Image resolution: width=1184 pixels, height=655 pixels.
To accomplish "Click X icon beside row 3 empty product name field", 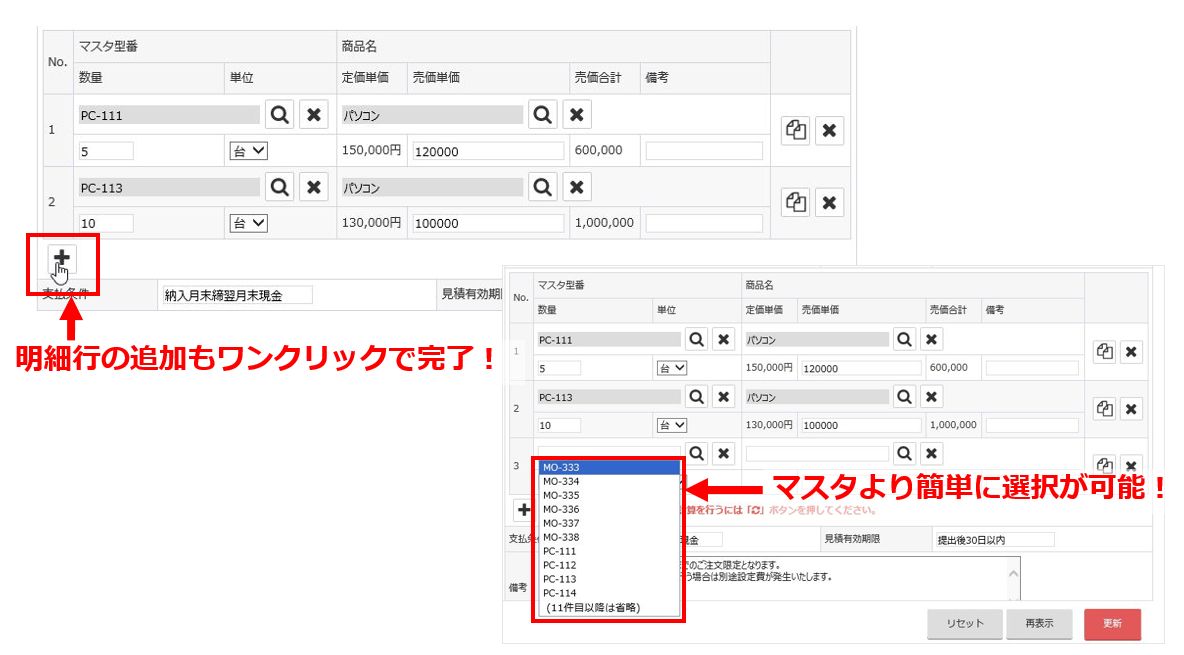I will pos(931,453).
